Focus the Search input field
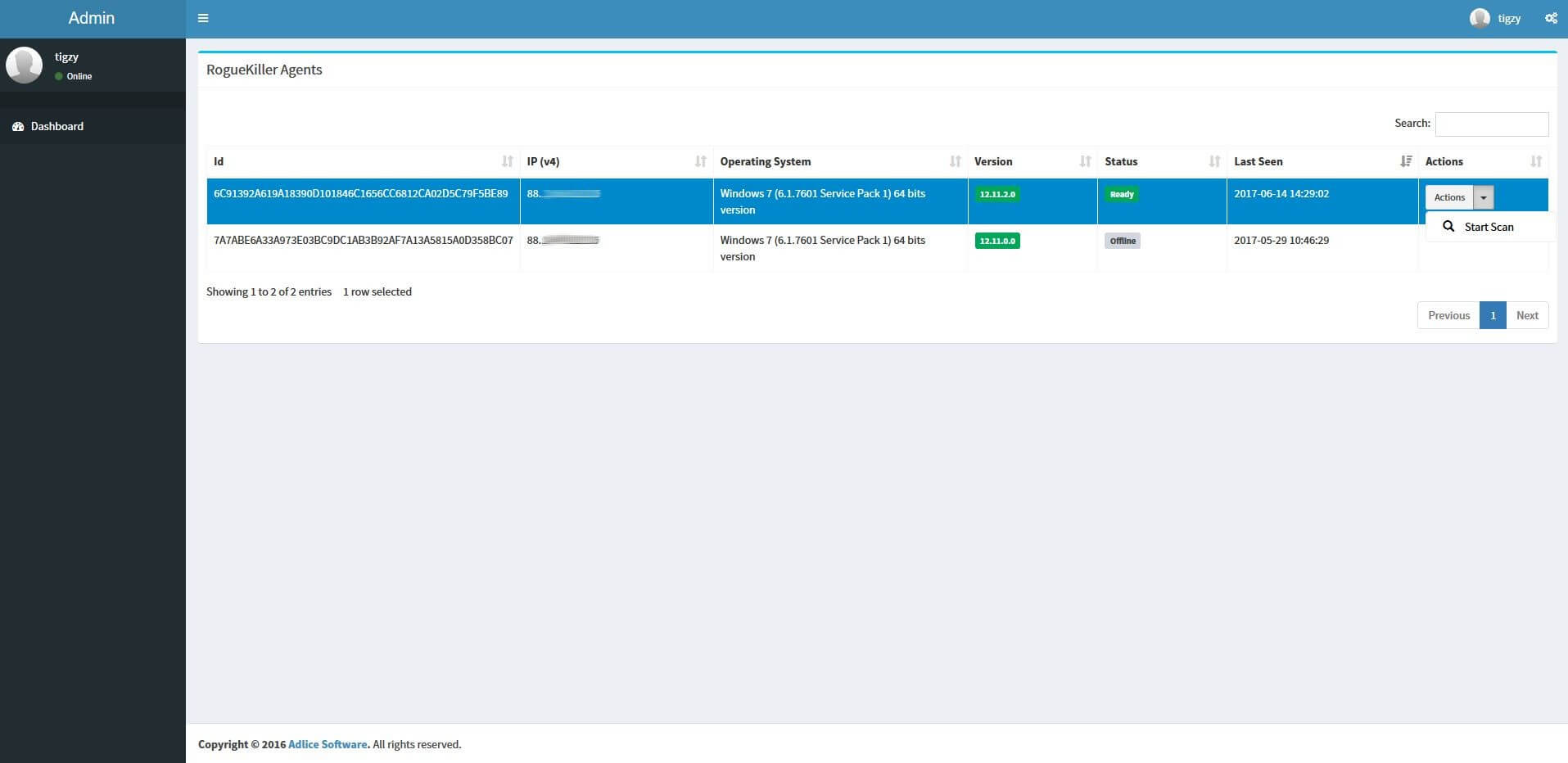1568x763 pixels. click(x=1491, y=124)
